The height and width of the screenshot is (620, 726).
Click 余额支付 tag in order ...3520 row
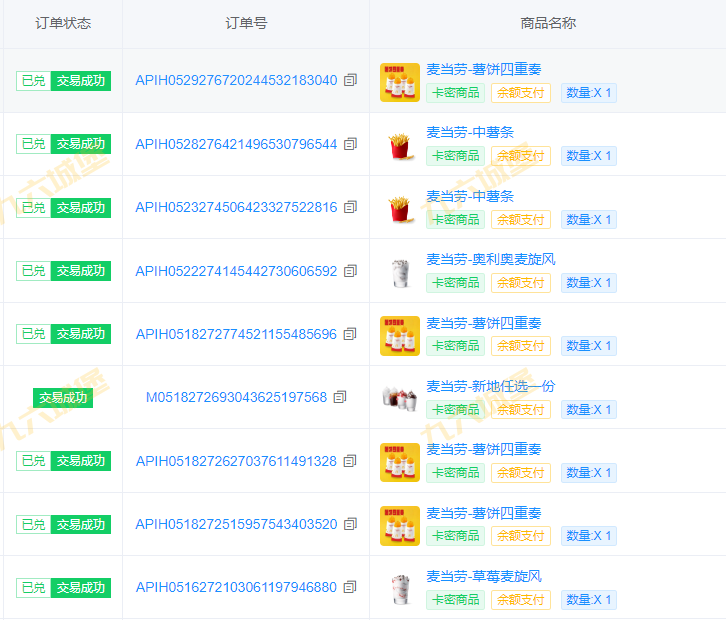[521, 536]
